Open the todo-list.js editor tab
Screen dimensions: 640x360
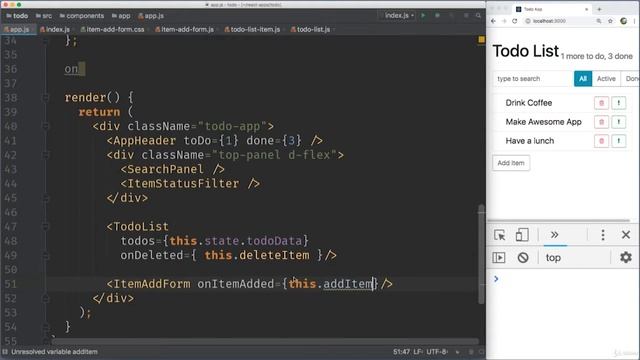click(311, 29)
